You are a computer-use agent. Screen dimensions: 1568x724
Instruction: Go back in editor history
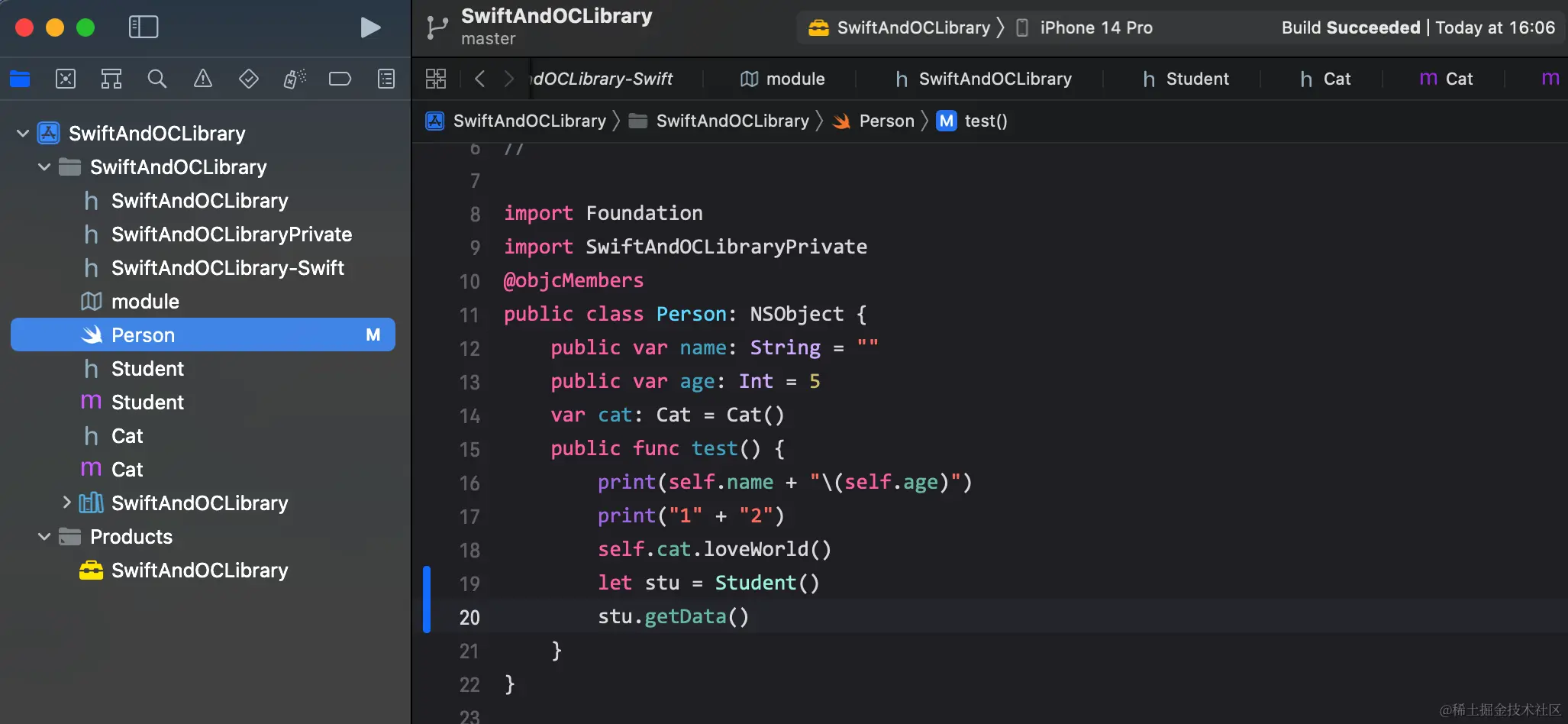480,79
